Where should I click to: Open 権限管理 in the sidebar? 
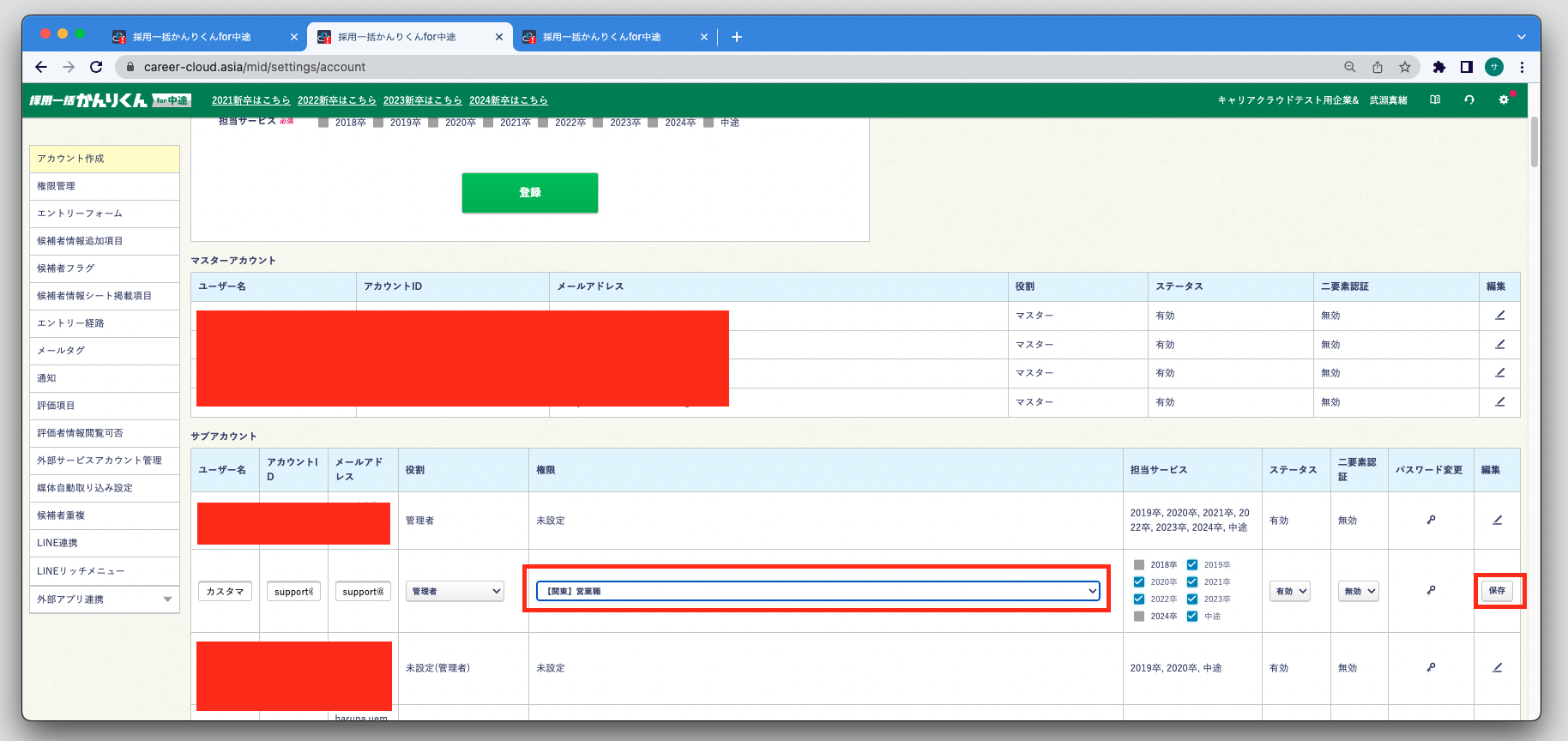(x=105, y=186)
